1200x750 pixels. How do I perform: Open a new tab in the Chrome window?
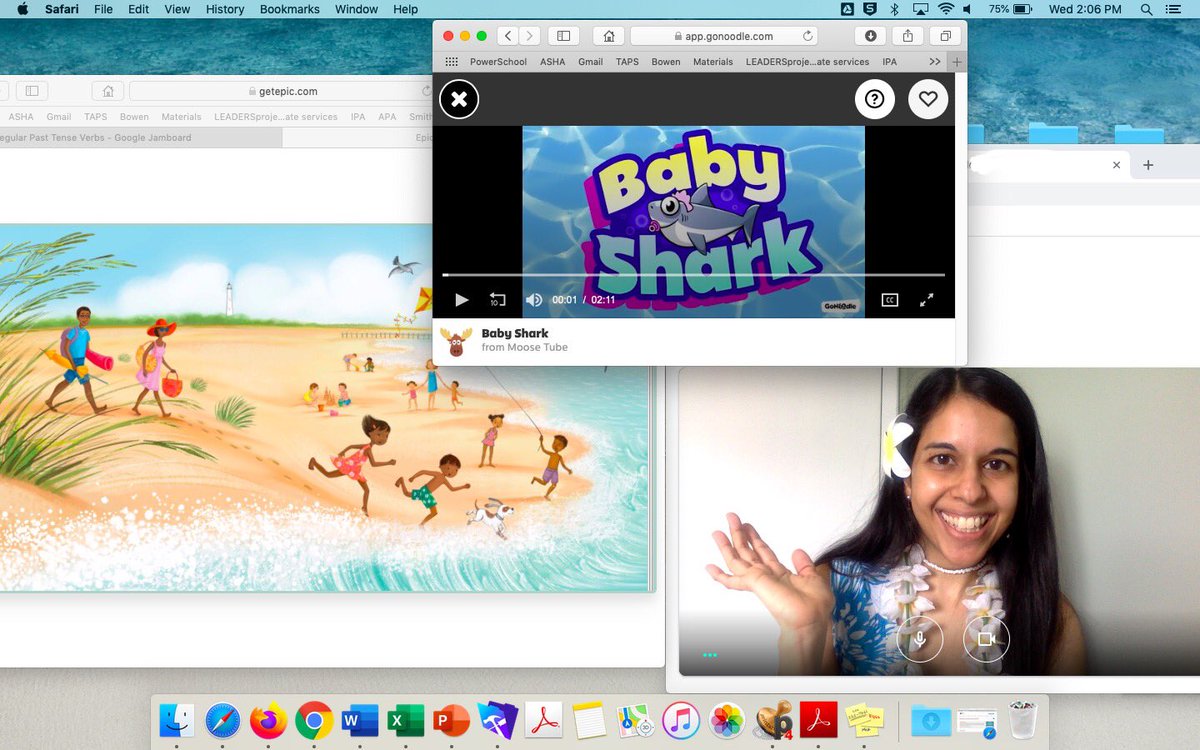click(x=1148, y=165)
